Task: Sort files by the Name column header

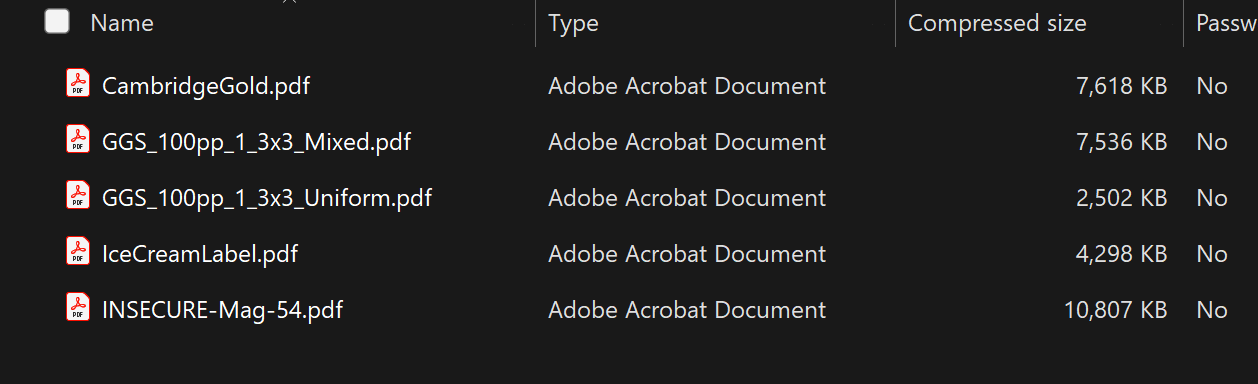Action: click(x=122, y=23)
